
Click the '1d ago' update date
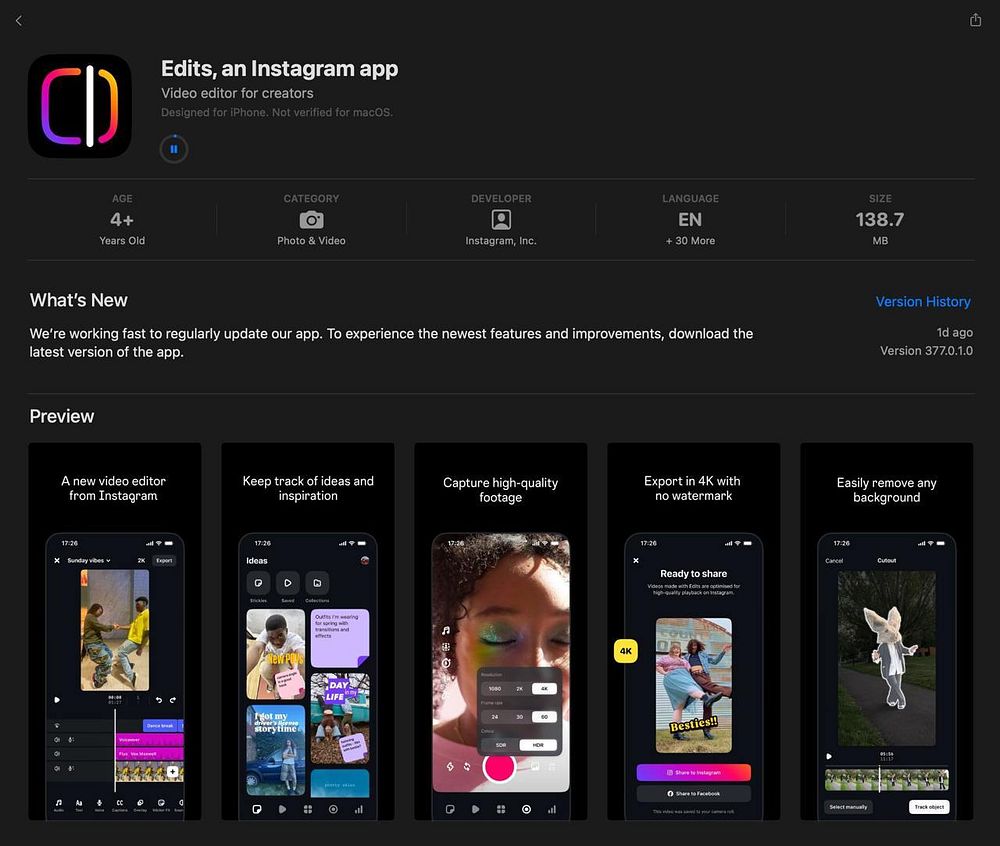[954, 332]
